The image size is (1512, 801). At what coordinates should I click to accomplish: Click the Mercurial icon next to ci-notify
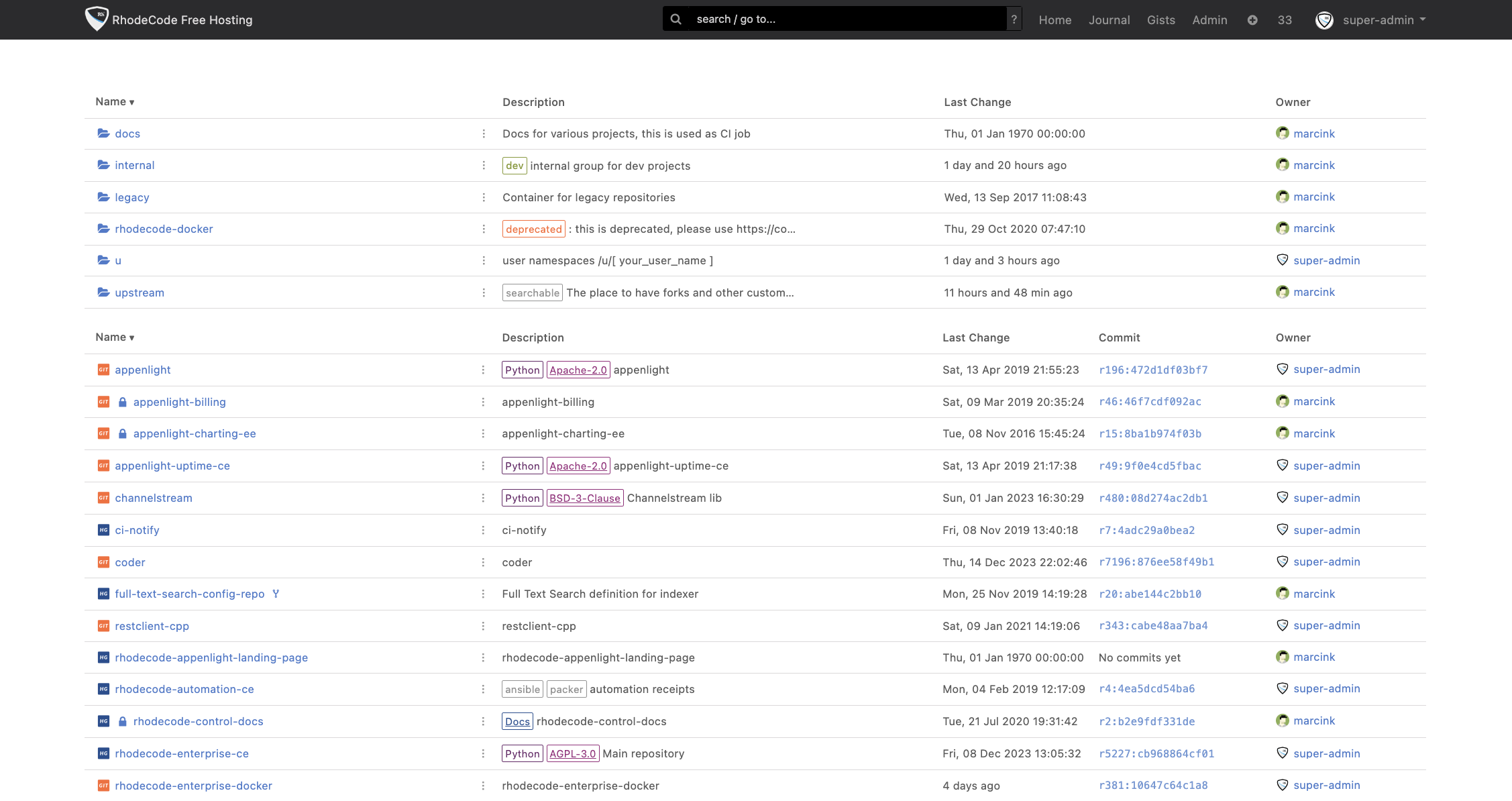(103, 530)
